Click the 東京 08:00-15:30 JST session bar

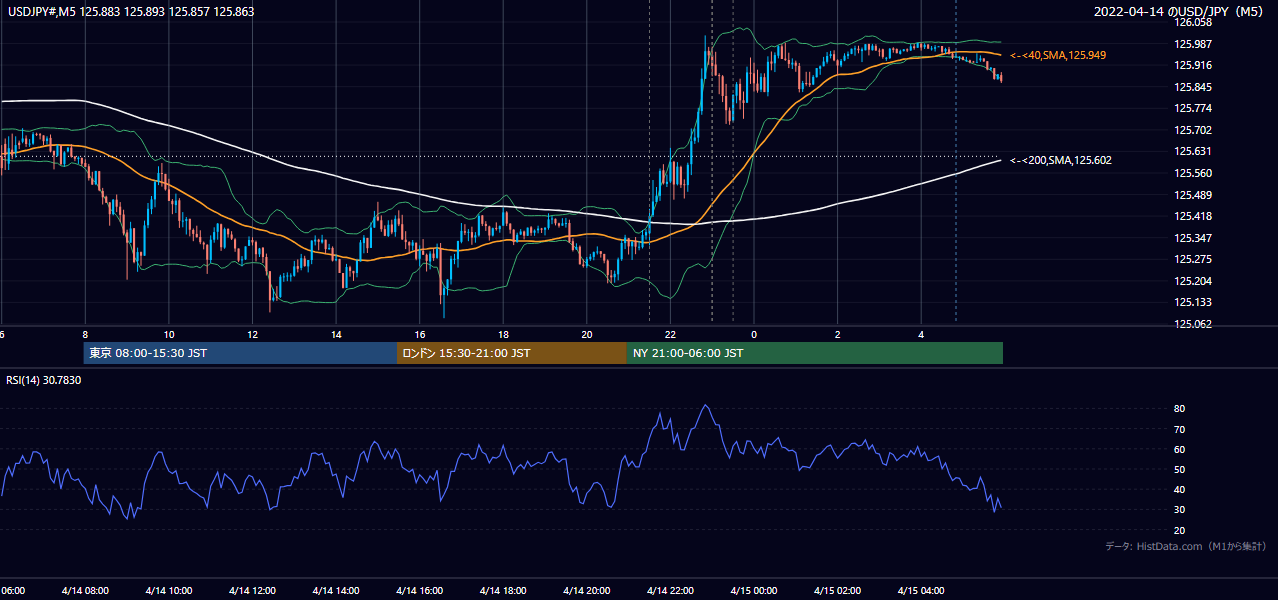pos(240,353)
